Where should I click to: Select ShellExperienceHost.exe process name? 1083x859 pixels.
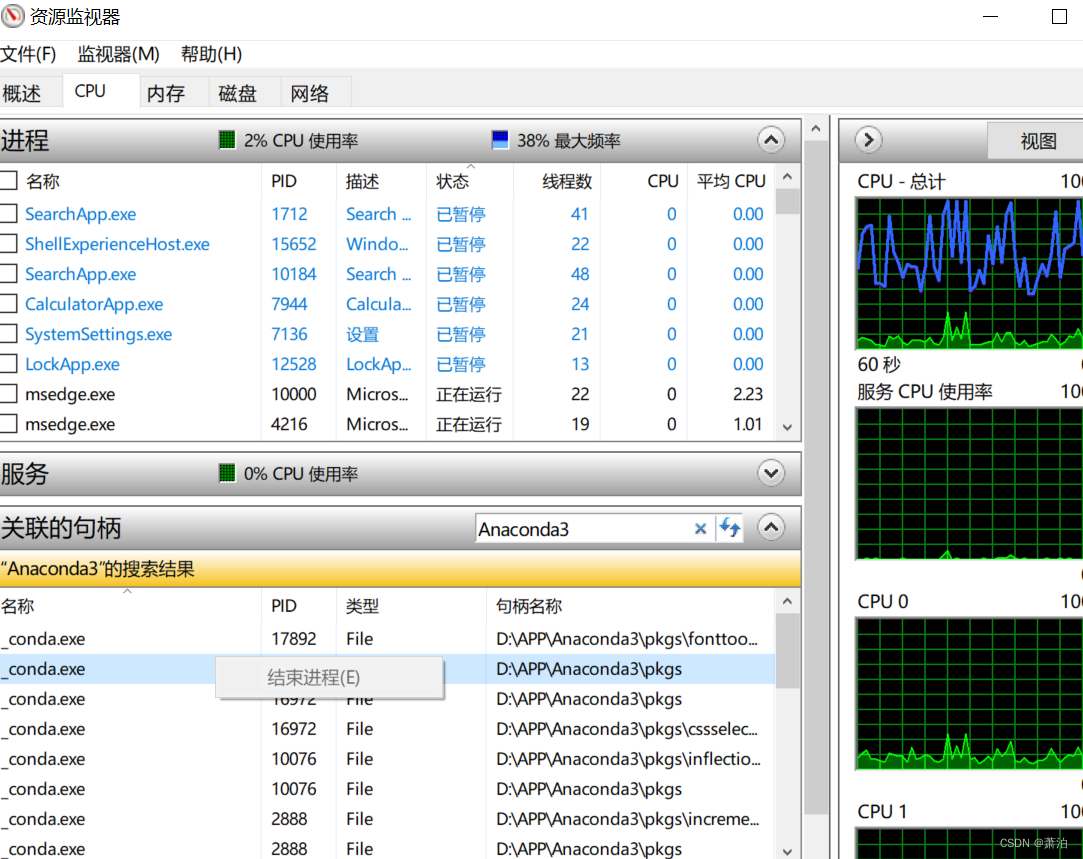coord(117,244)
